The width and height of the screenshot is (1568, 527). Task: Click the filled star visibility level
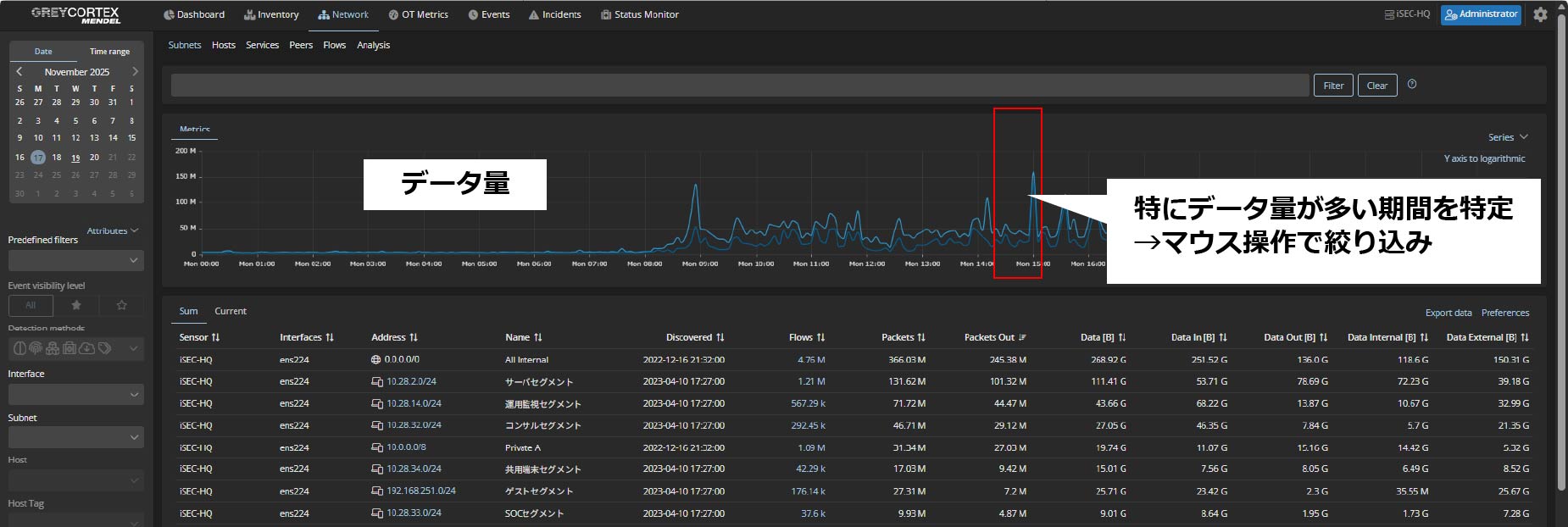76,305
